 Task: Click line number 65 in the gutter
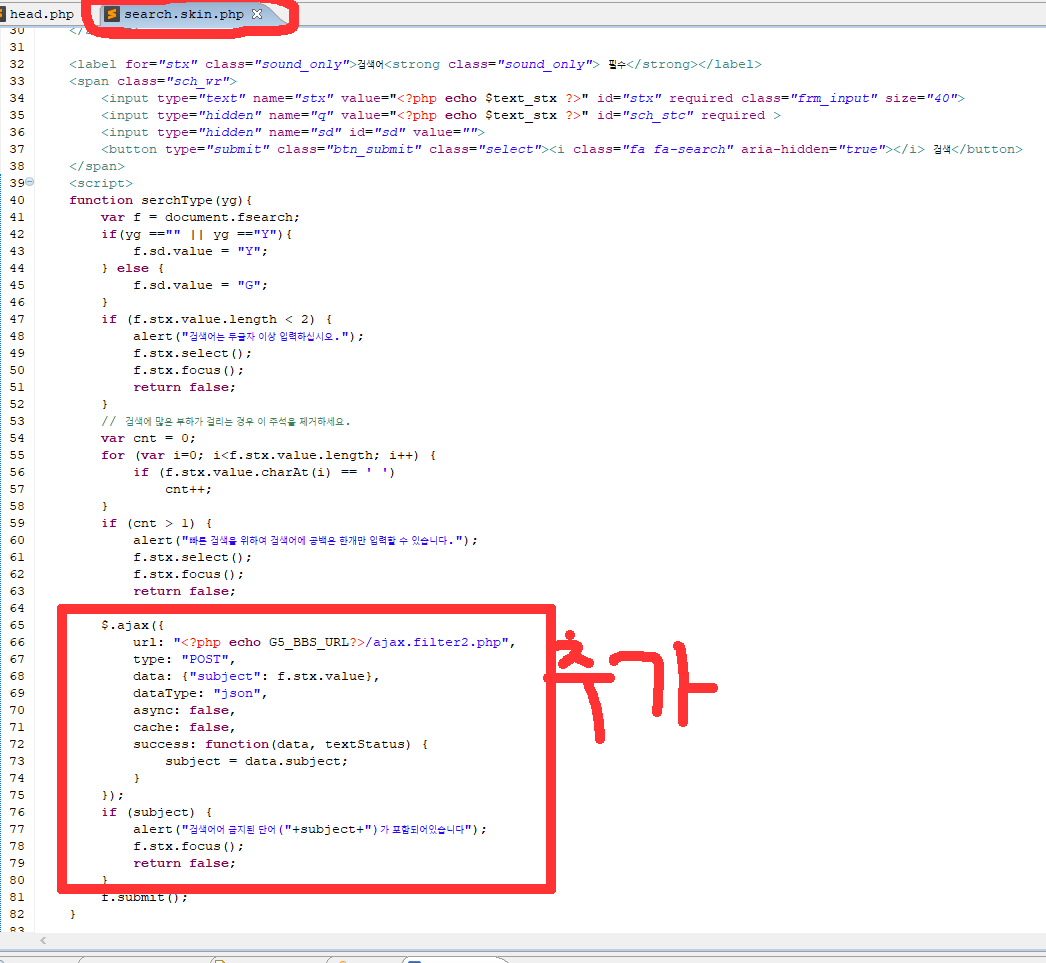click(x=15, y=625)
